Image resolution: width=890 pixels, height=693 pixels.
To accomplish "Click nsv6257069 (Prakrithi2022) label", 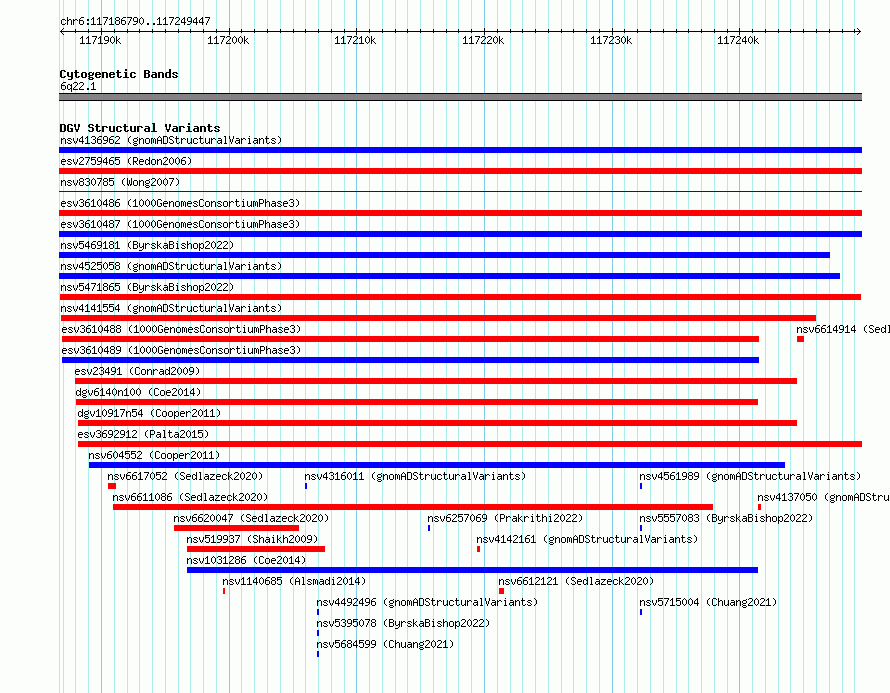I will [505, 518].
